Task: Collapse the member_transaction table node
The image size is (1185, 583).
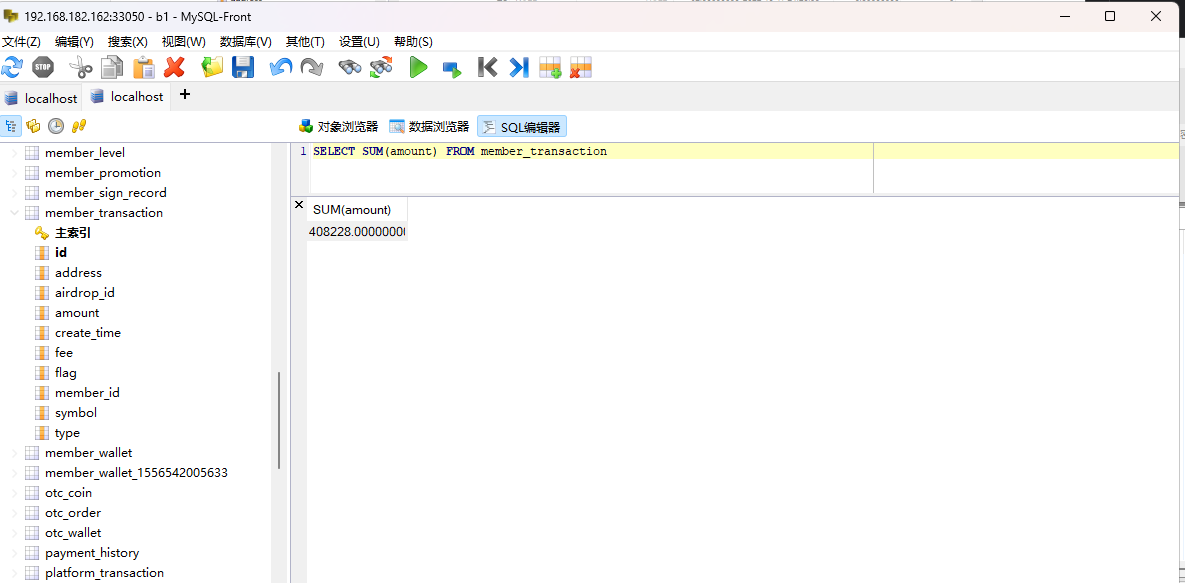Action: coord(14,213)
